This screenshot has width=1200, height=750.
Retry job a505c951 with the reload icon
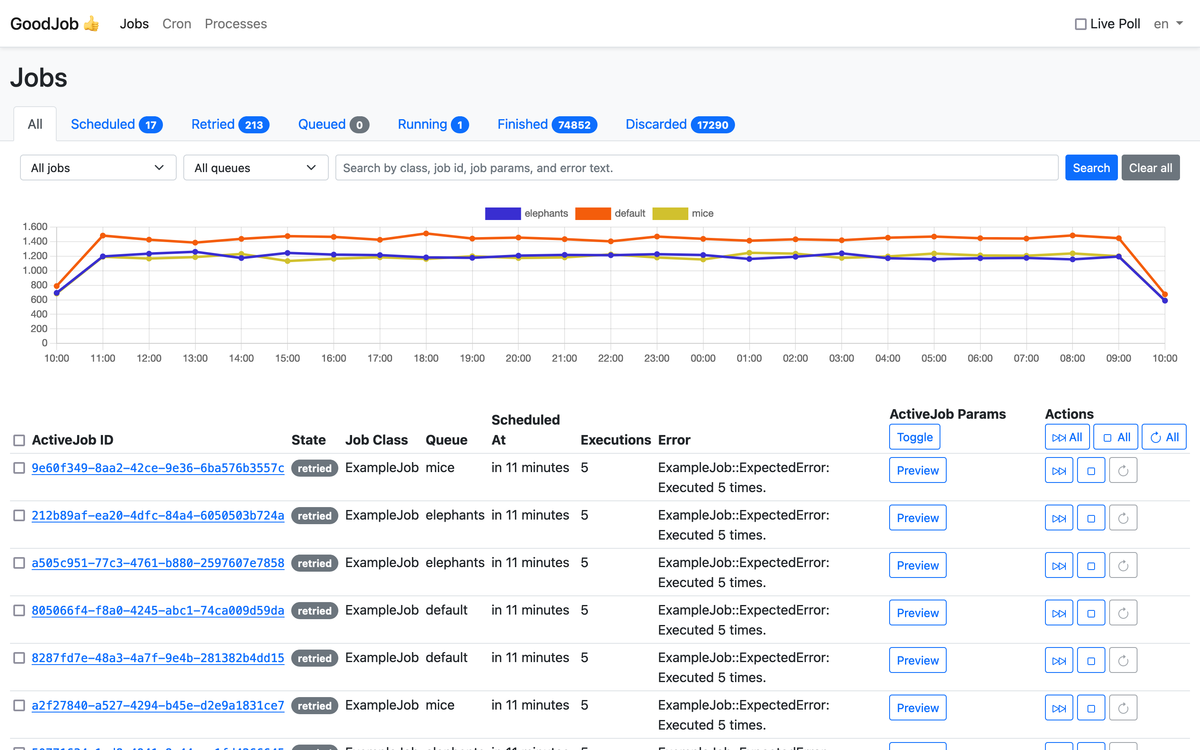(x=1122, y=565)
